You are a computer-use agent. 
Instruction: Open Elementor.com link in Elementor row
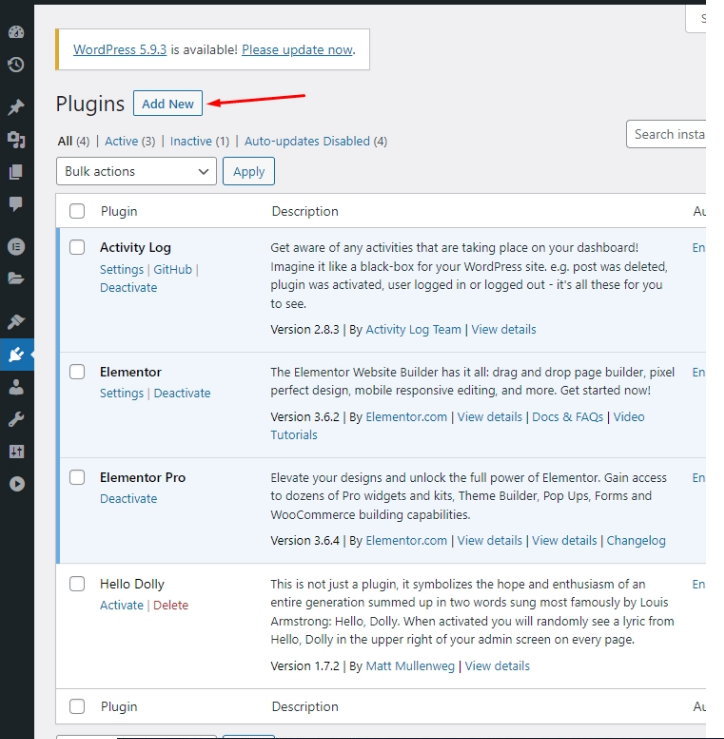tap(406, 417)
